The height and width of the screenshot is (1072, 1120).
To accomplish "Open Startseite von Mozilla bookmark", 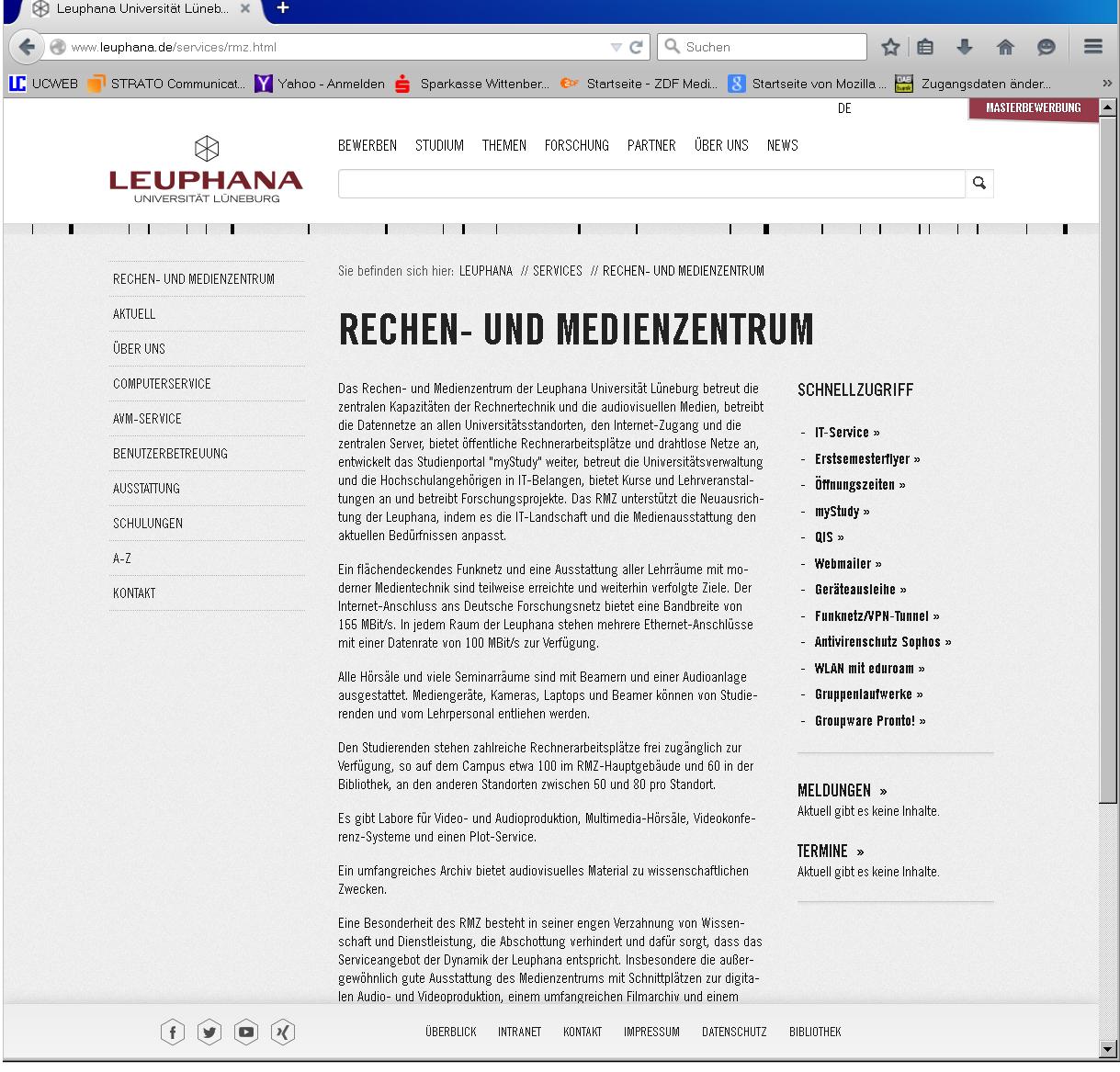I will coord(808,84).
